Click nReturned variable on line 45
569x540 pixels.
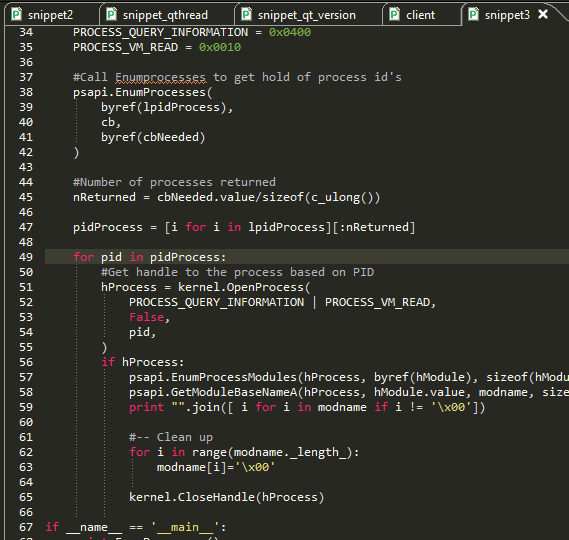click(104, 197)
